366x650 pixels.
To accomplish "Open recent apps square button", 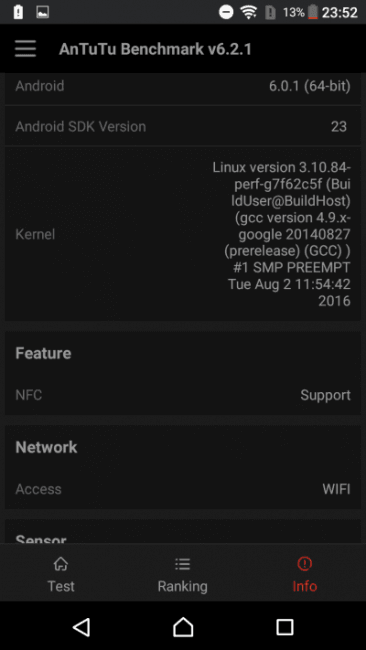I will pos(285,626).
